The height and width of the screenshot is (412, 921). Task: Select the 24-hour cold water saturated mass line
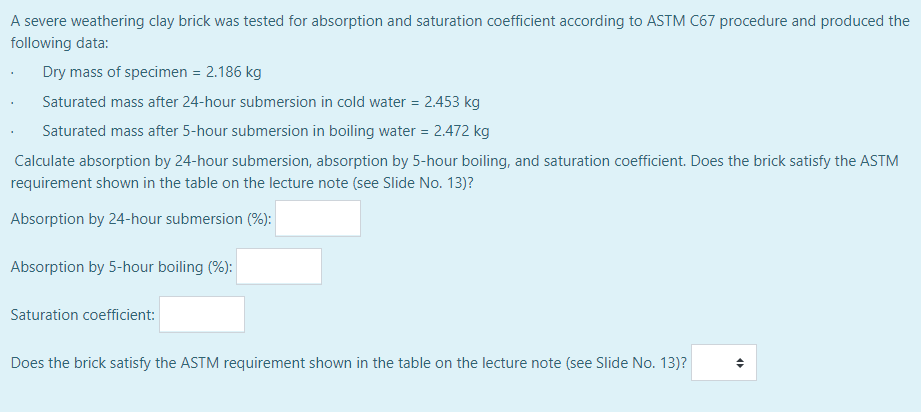coord(261,102)
